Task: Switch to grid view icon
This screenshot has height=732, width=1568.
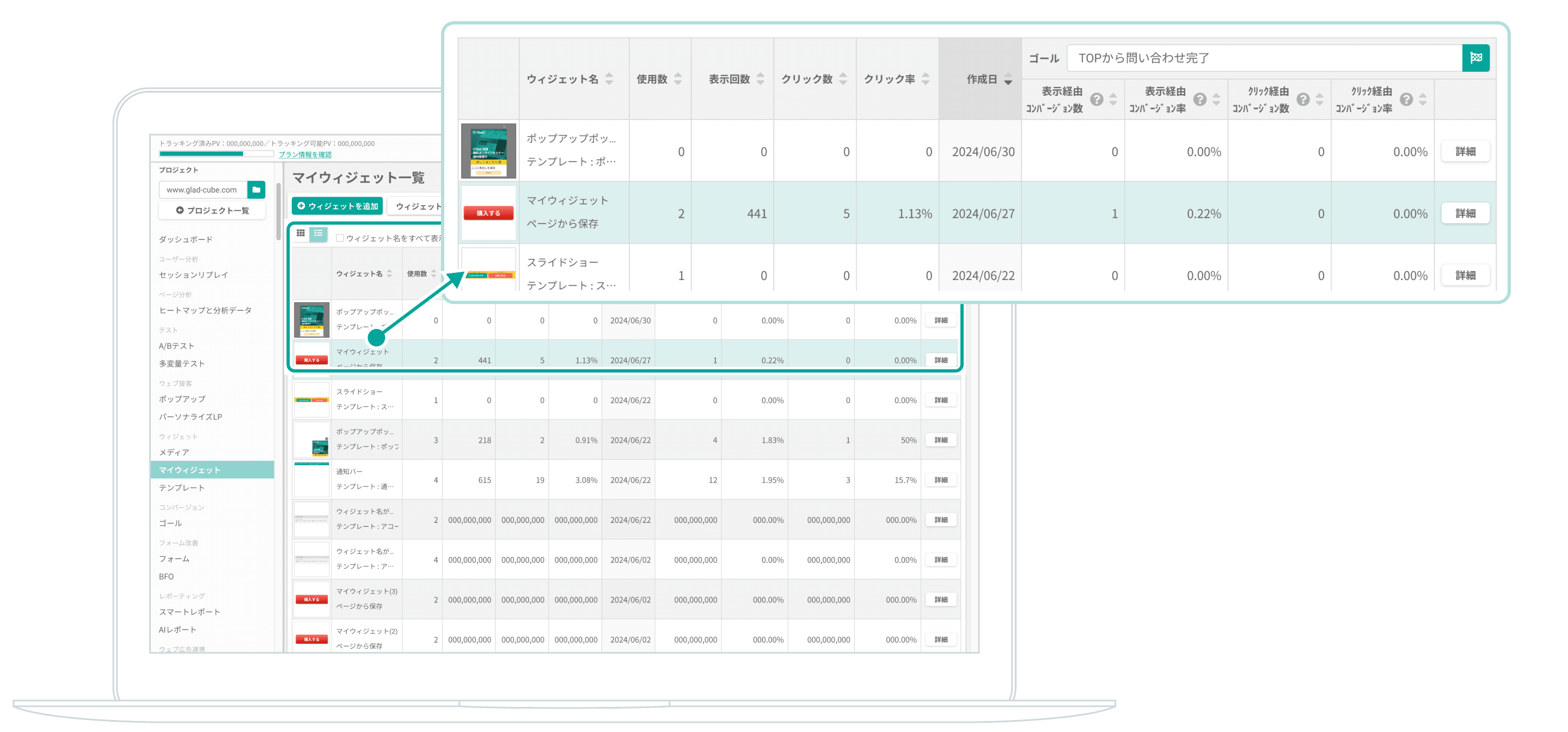Action: (x=301, y=233)
